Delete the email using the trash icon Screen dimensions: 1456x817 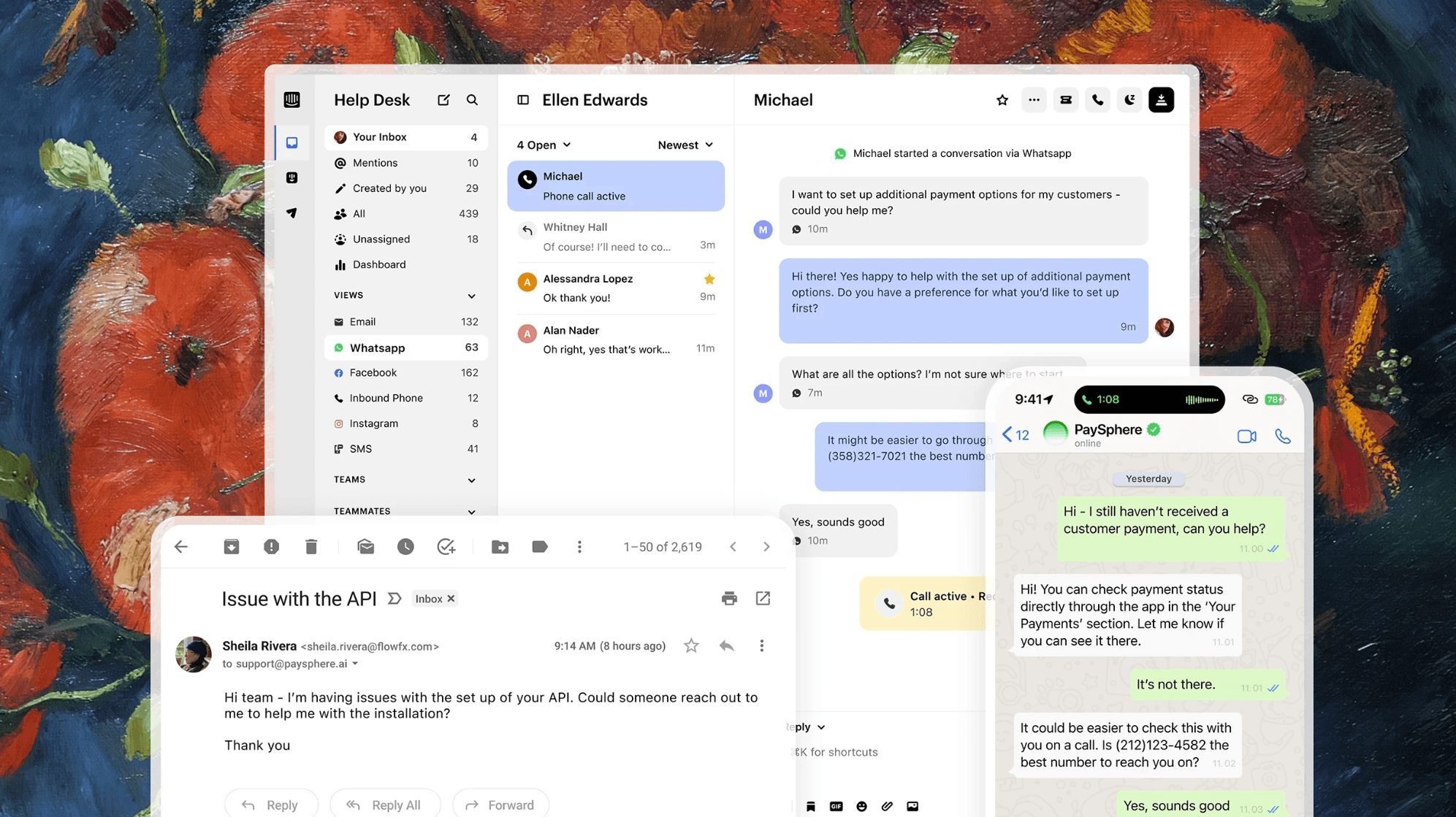[x=311, y=546]
